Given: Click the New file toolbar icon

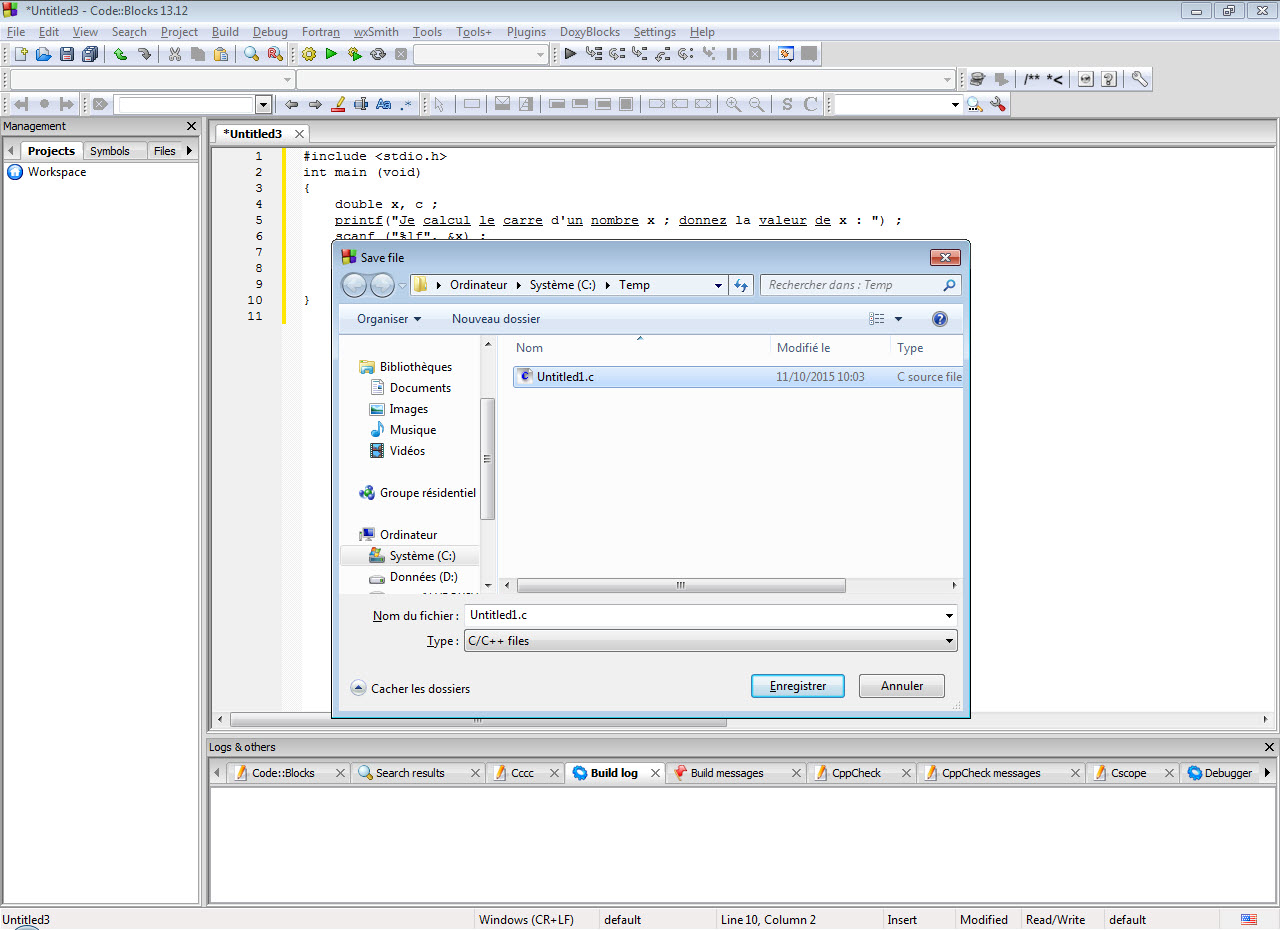Looking at the screenshot, I should (20, 54).
